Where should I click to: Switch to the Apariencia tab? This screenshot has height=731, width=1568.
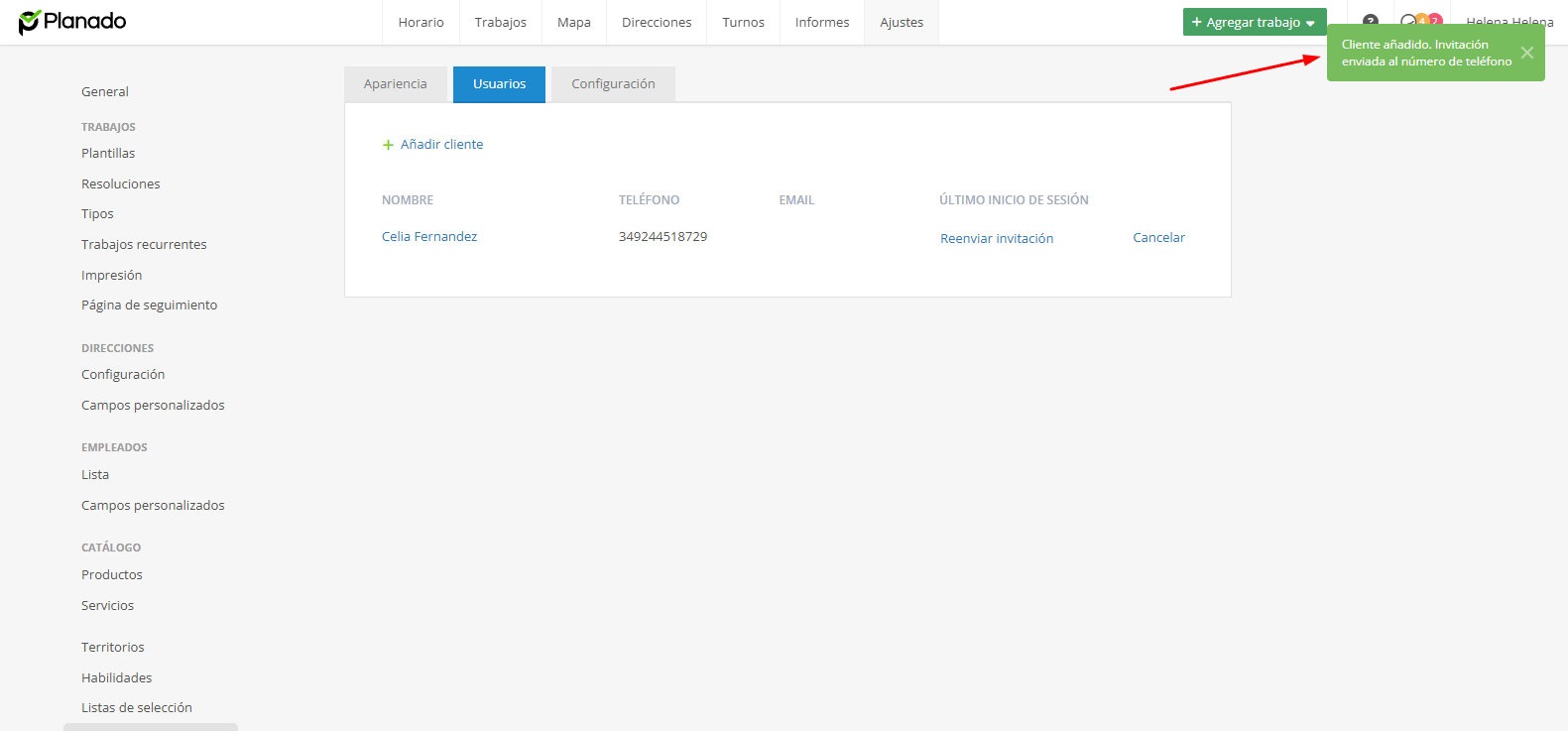(395, 84)
